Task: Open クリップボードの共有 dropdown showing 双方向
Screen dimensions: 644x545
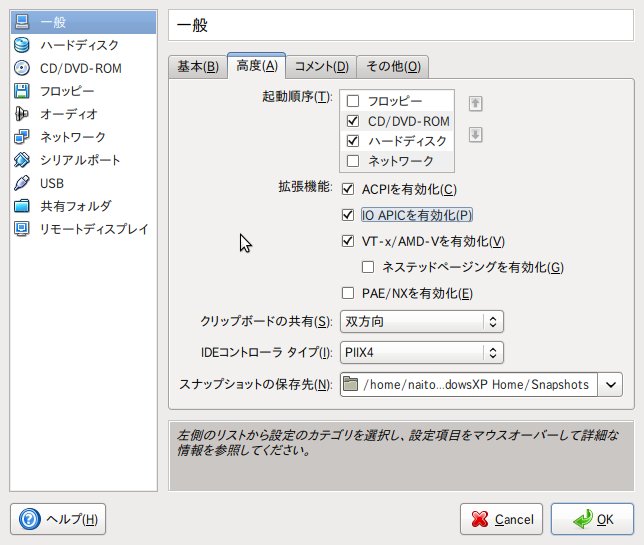Action: coord(422,321)
